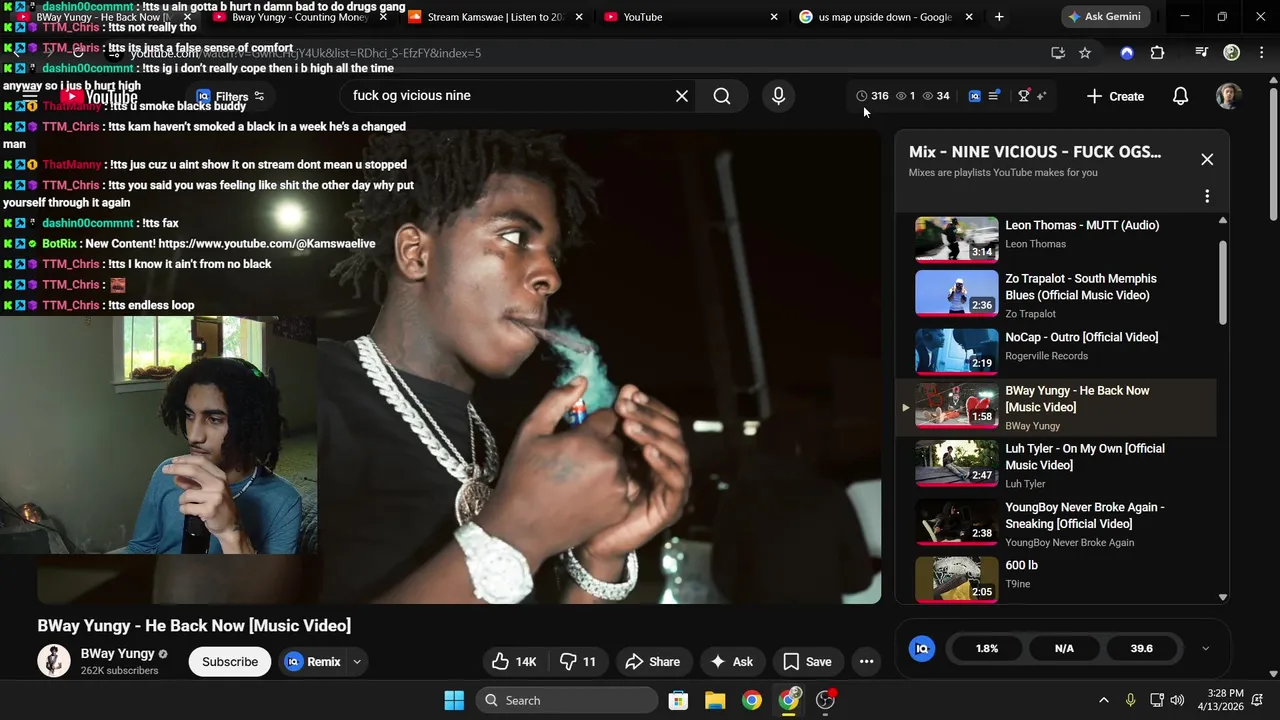Expand the vidIQ stats panel chevron
Screen dimensions: 1280x720
[1205, 648]
